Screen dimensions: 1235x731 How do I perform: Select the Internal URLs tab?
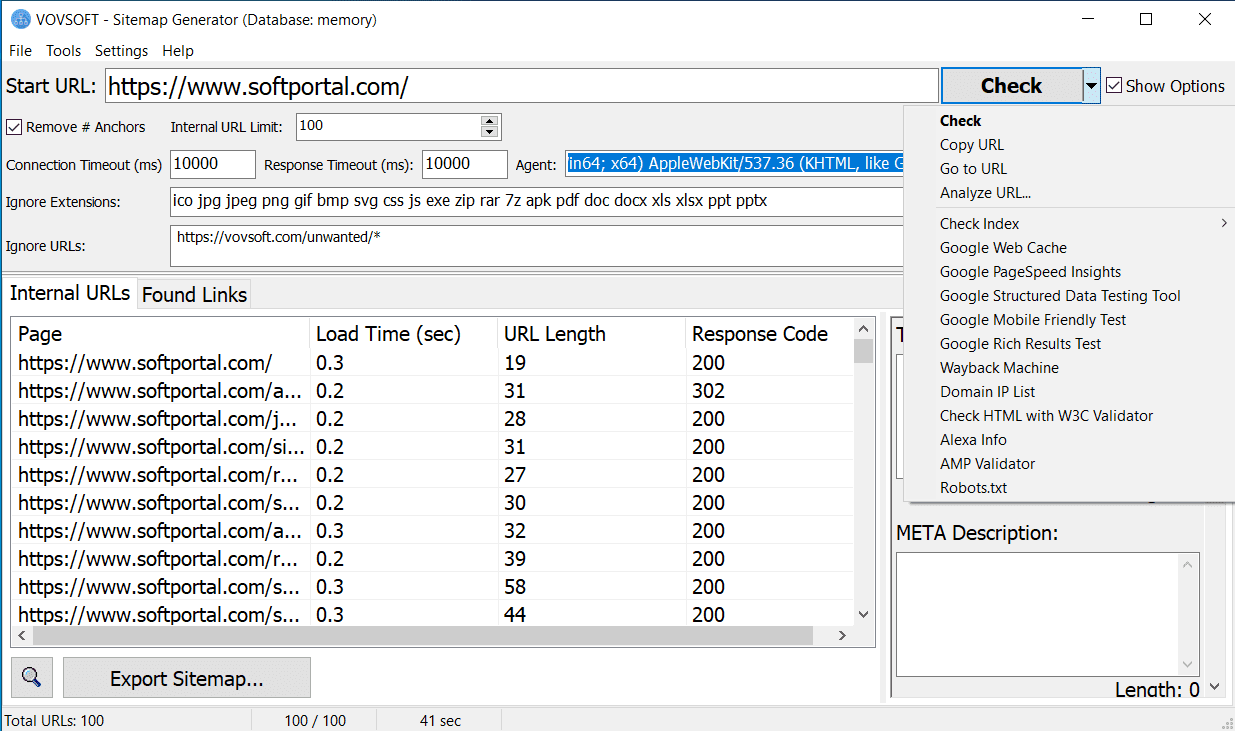[x=70, y=293]
